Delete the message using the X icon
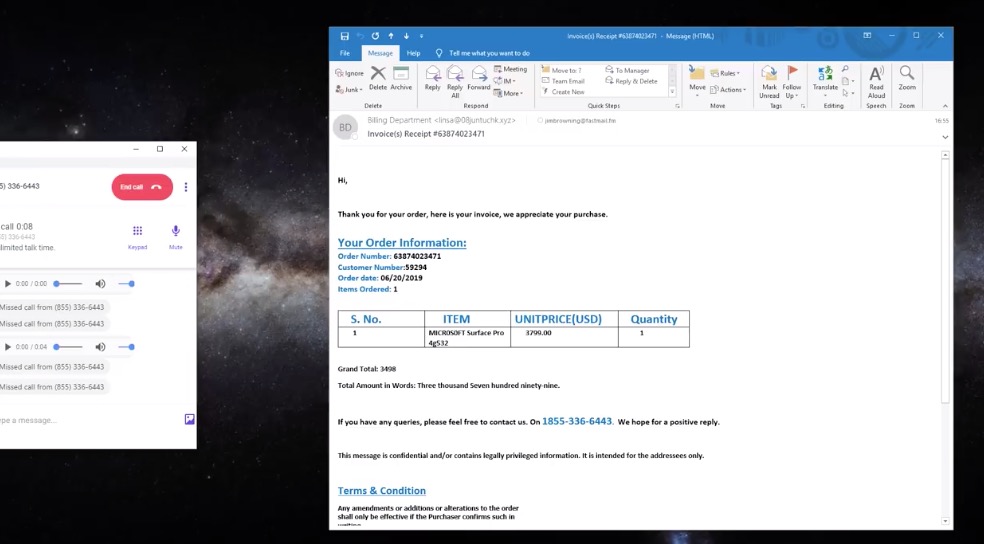The image size is (984, 544). click(378, 77)
